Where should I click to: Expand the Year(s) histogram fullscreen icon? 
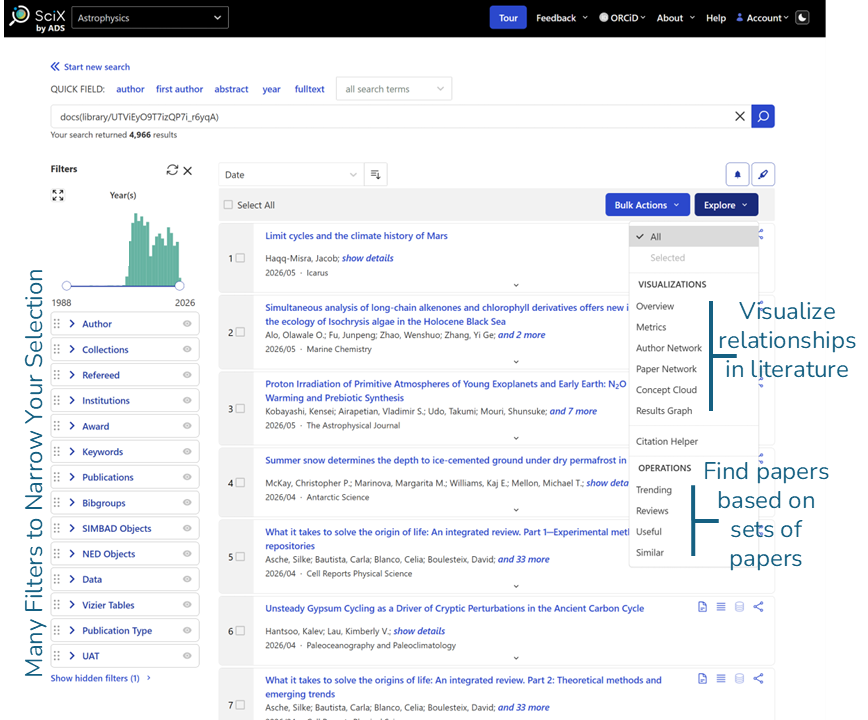58,195
